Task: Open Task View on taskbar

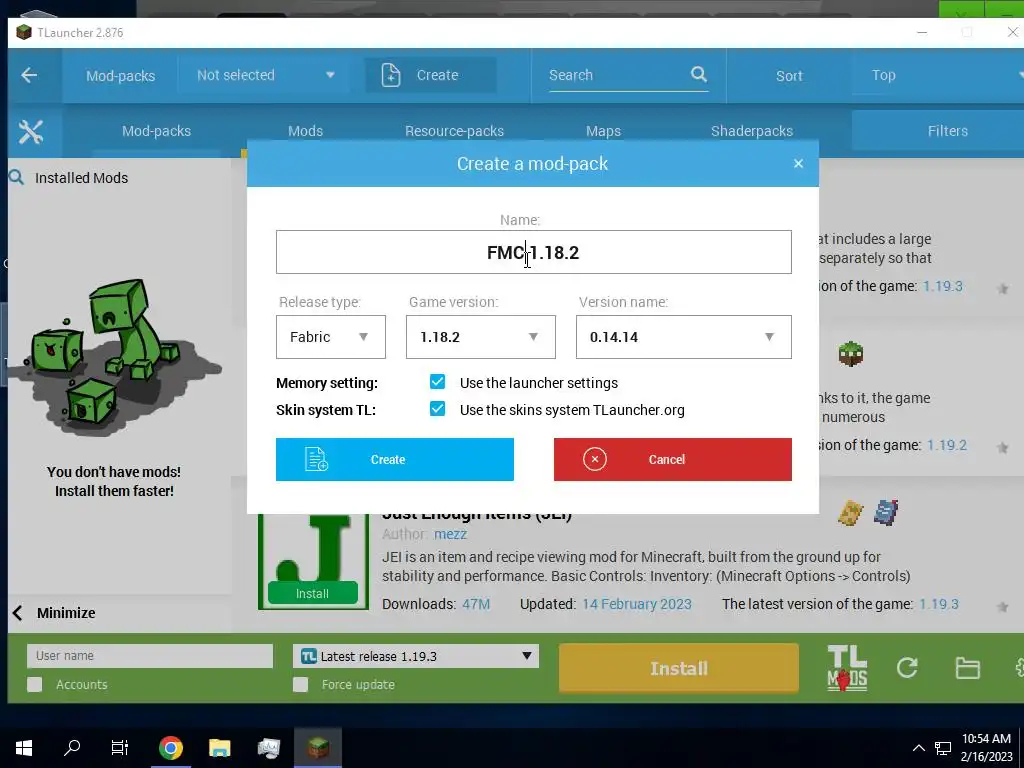Action: point(120,748)
